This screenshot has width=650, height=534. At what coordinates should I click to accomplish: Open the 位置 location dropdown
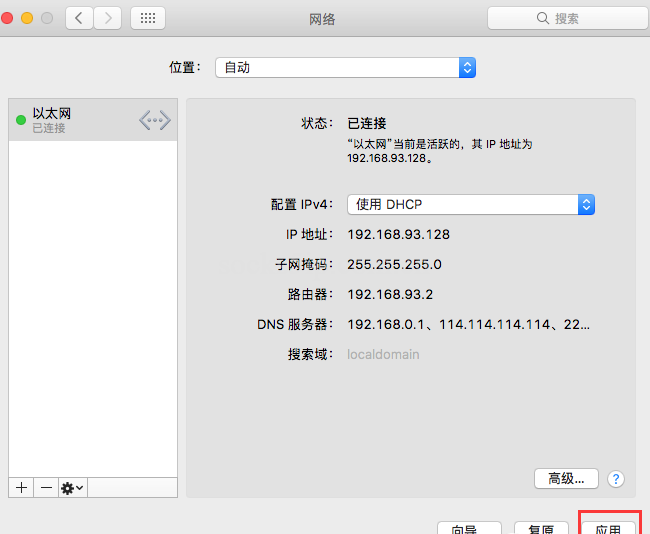345,67
